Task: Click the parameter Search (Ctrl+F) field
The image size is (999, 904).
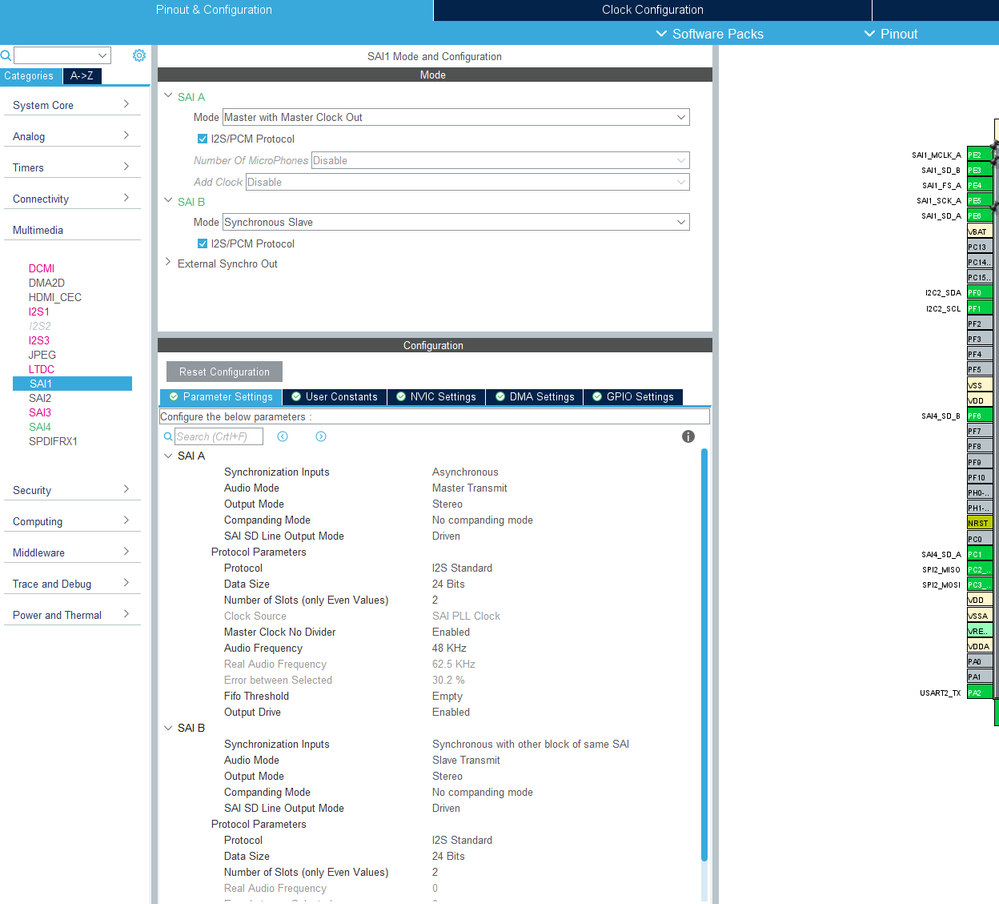Action: pos(219,436)
